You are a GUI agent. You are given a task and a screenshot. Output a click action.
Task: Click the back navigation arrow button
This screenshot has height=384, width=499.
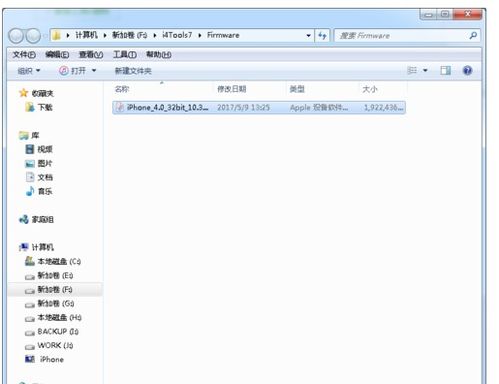[16, 36]
